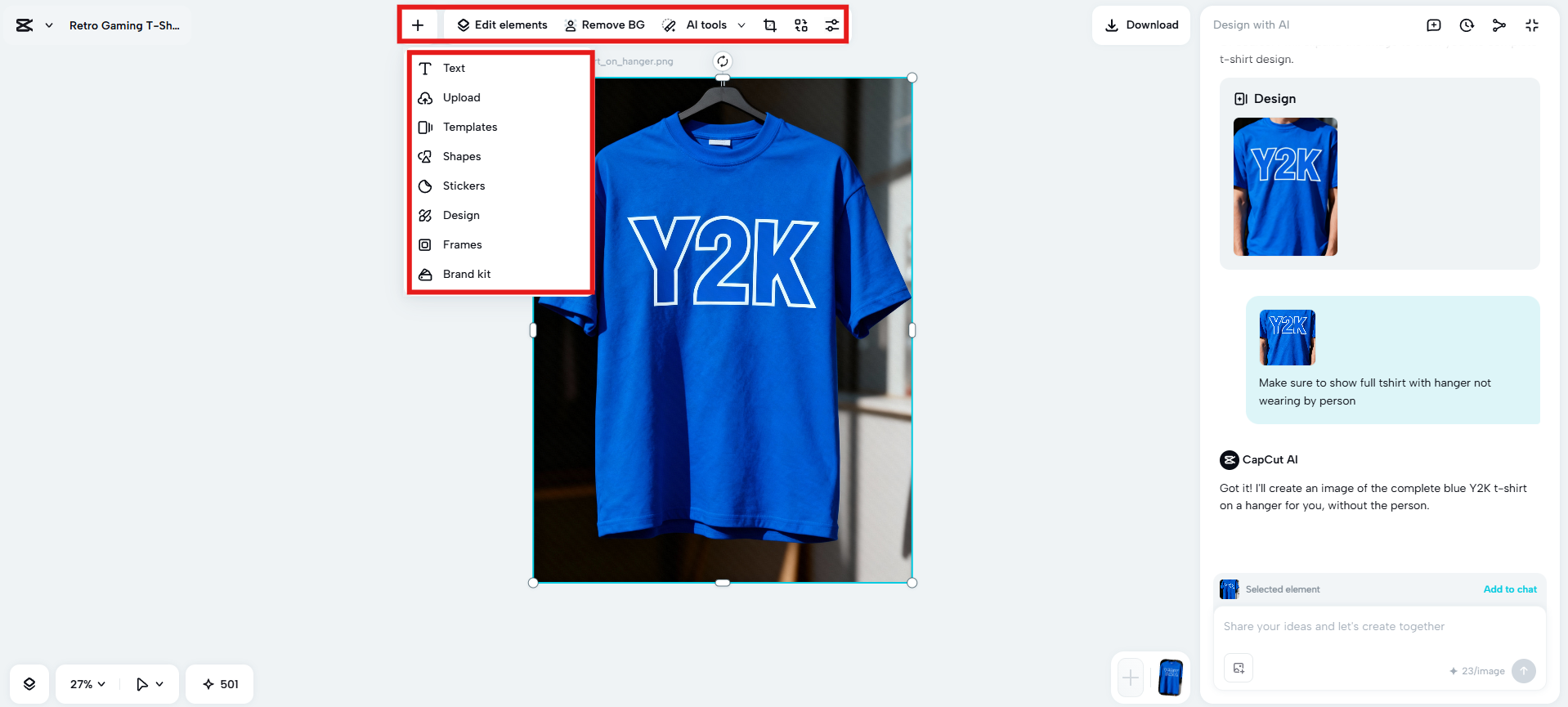Open chat history clock icon

tap(1467, 25)
